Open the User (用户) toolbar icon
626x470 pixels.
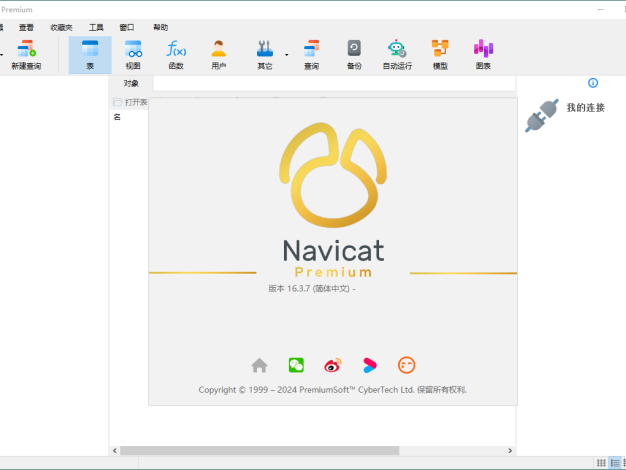tap(218, 55)
